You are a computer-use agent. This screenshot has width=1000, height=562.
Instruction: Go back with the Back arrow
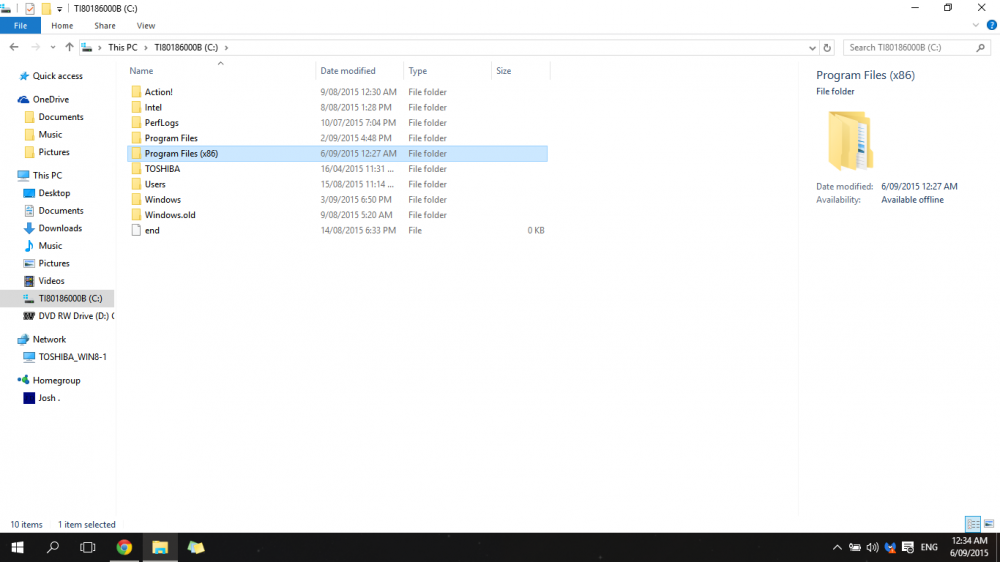click(x=14, y=47)
